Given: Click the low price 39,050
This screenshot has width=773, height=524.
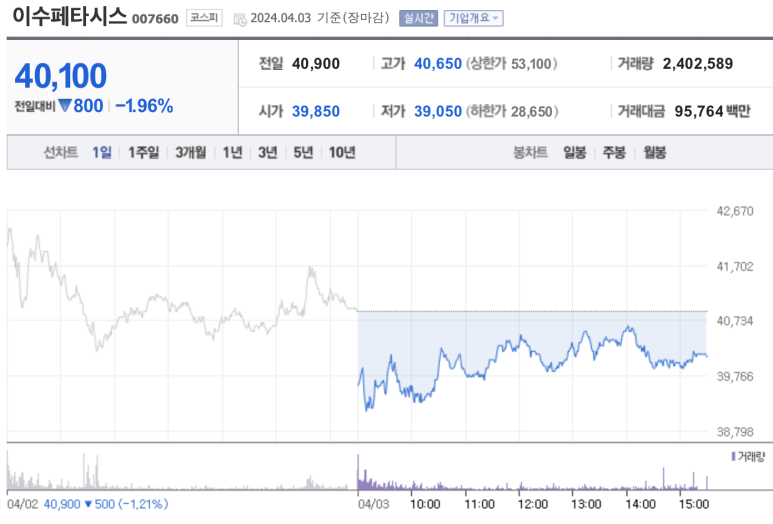Looking at the screenshot, I should (438, 111).
